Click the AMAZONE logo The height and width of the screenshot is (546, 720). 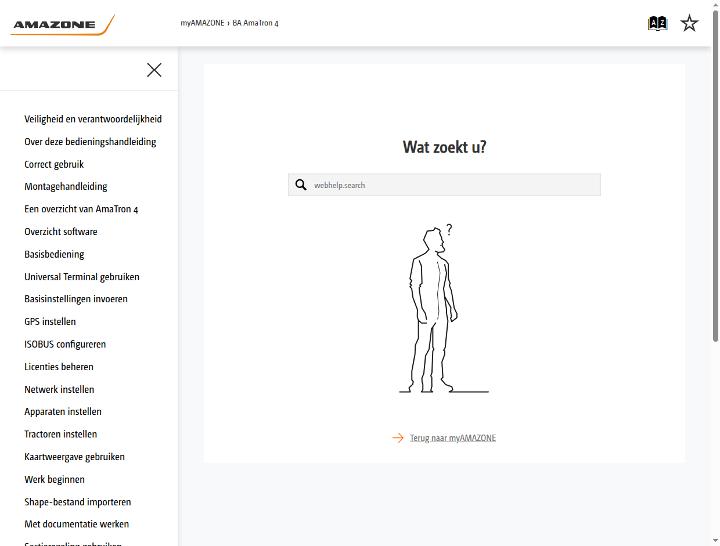coord(62,25)
